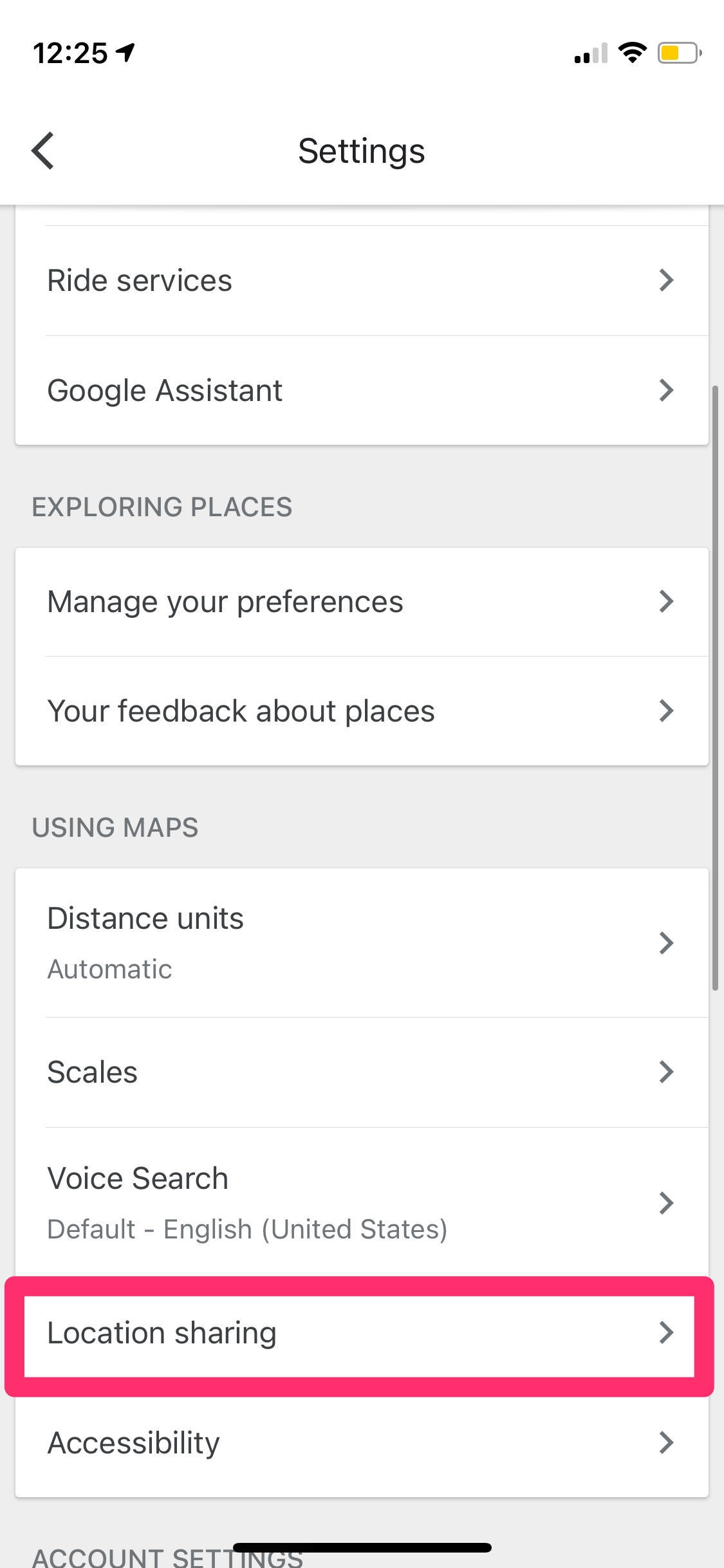This screenshot has width=724, height=1568.
Task: Tap the back arrow in Settings header
Action: point(43,151)
